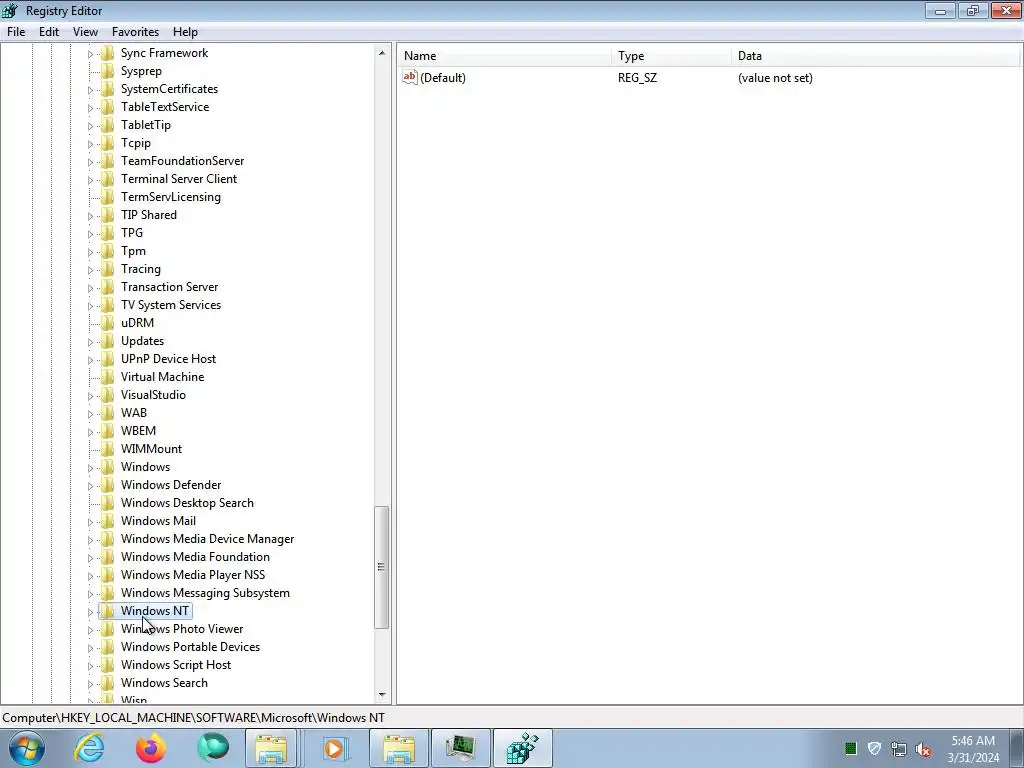
Task: Click the network tray icon
Action: 899,749
